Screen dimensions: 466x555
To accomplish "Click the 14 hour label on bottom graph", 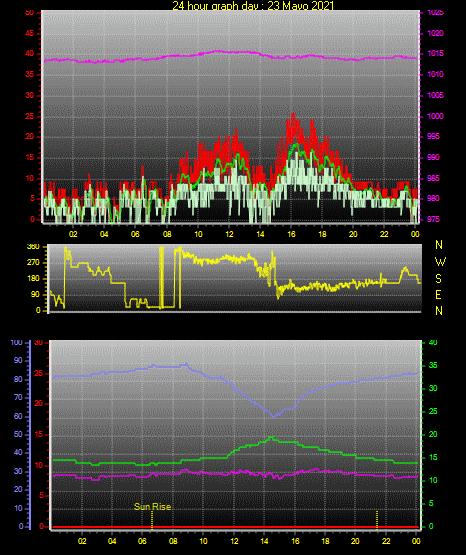I will click(264, 541).
